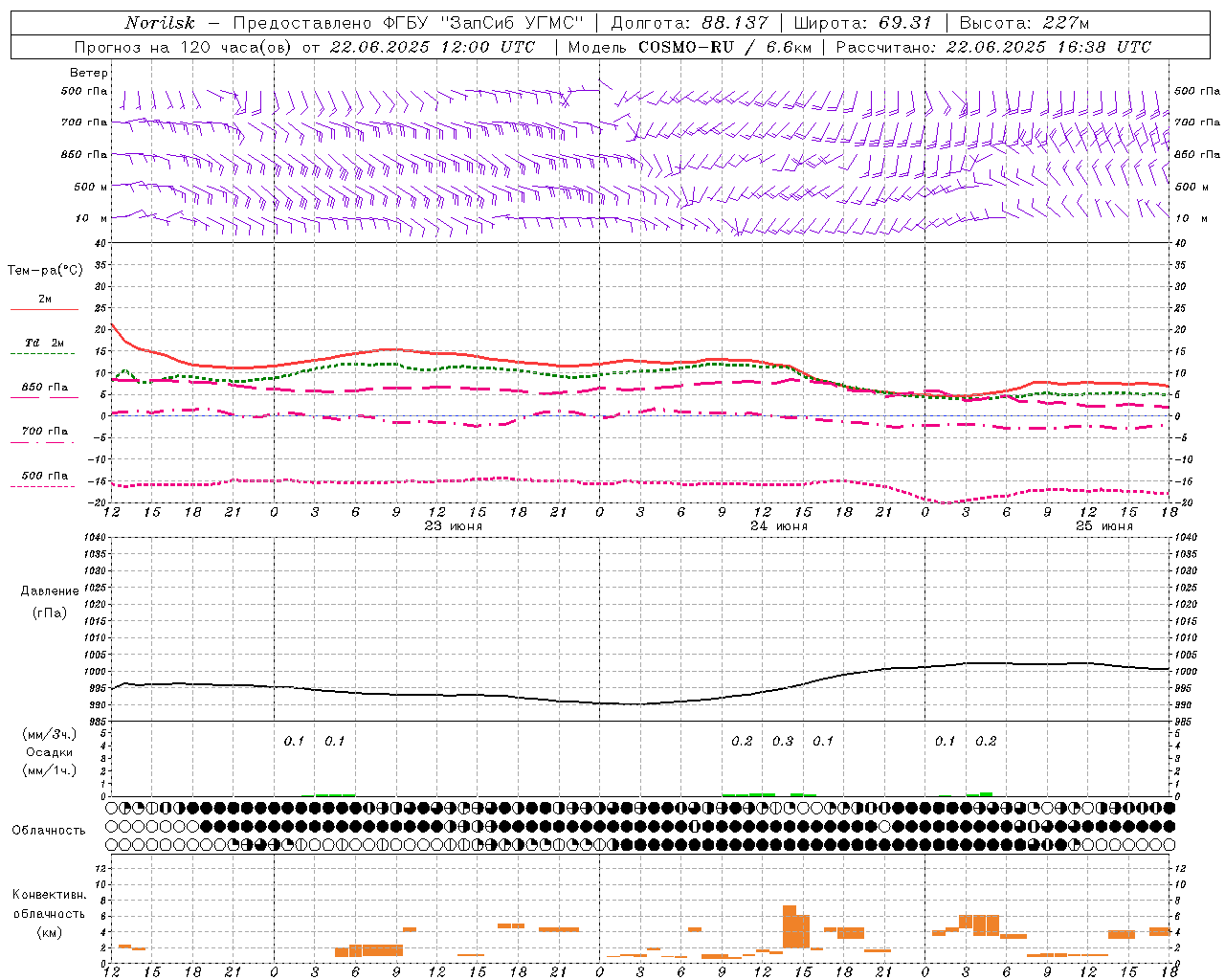Click the 0.3 precipitation value

[x=783, y=742]
